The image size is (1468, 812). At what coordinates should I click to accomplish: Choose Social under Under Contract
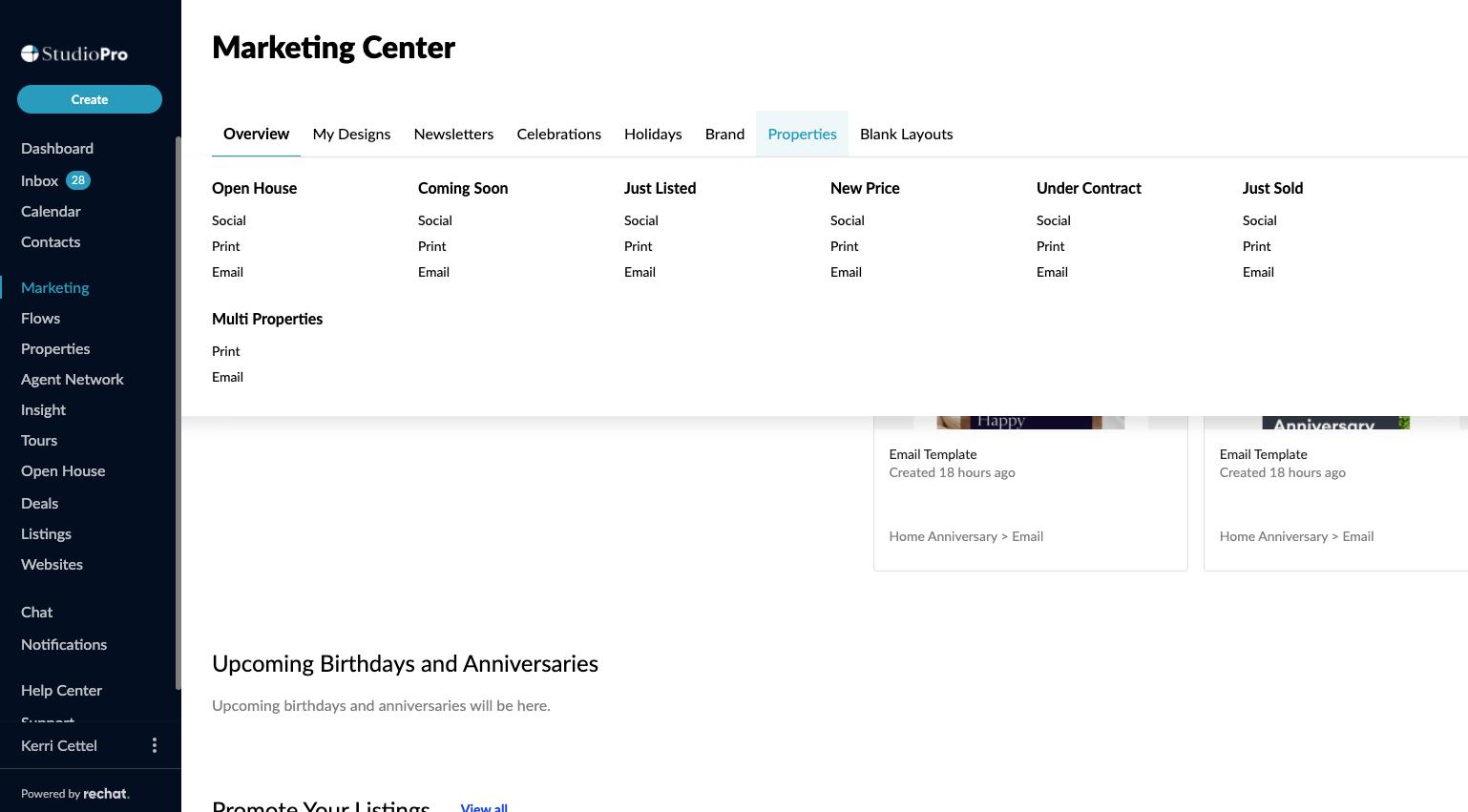(x=1054, y=220)
